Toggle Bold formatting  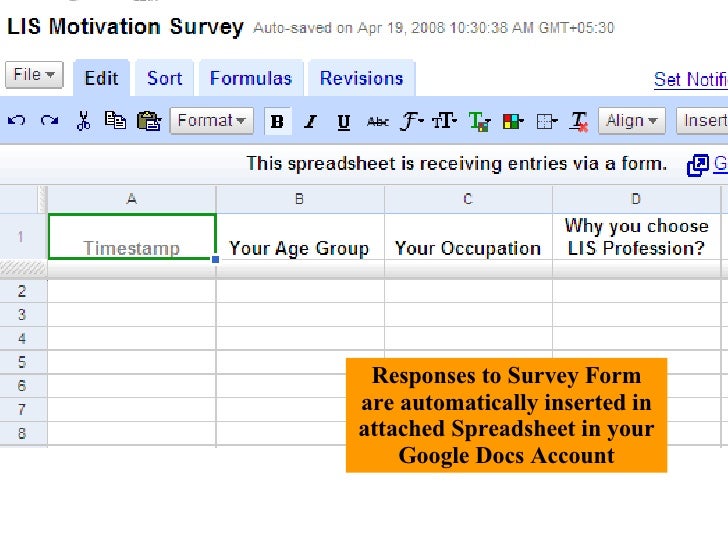pos(278,121)
